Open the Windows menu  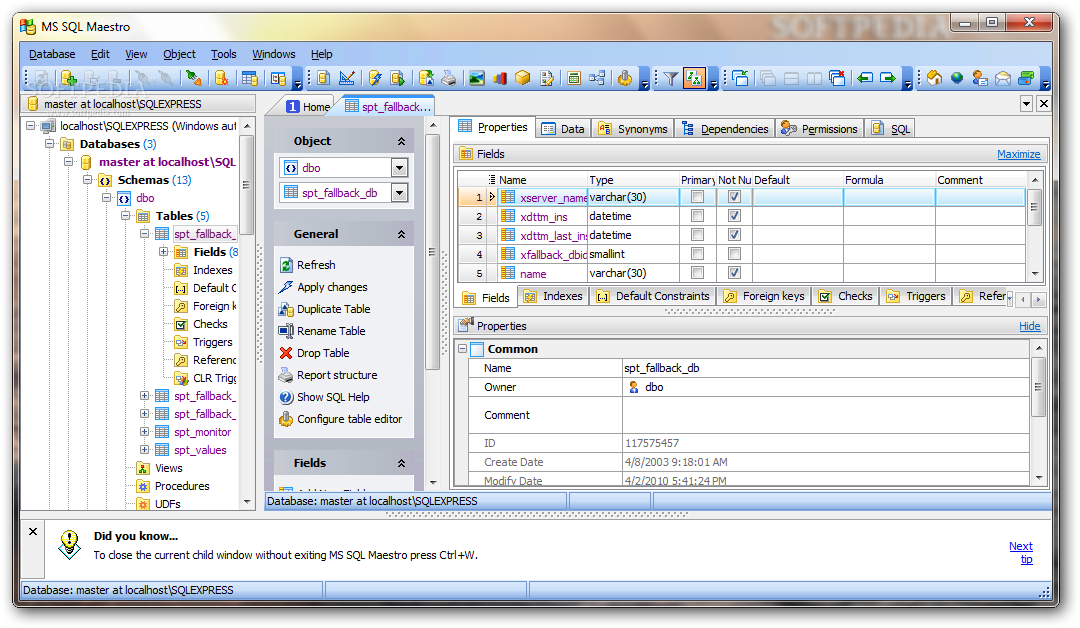(273, 54)
